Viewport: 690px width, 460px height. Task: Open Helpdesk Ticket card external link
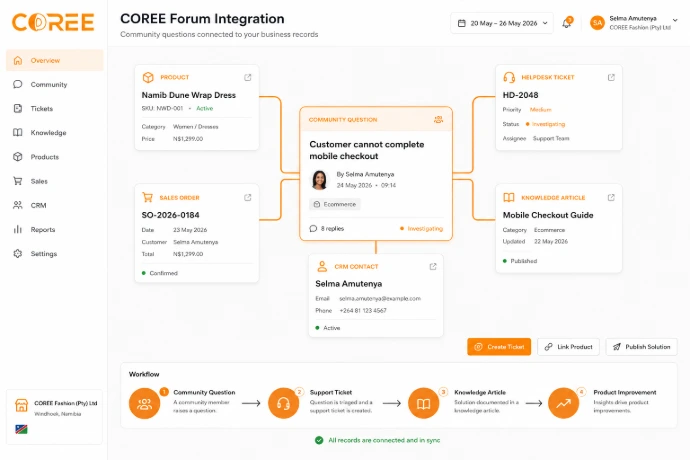(611, 77)
